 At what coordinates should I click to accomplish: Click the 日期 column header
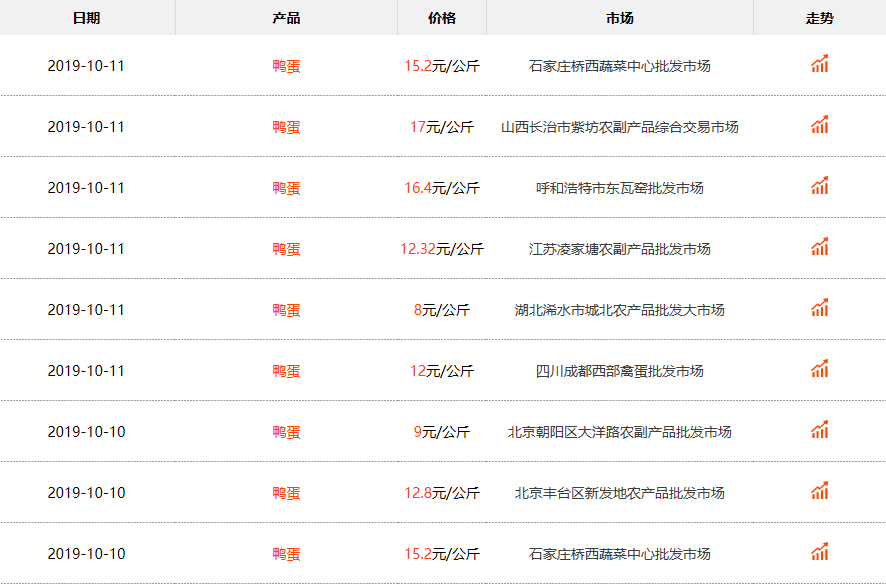click(x=86, y=18)
